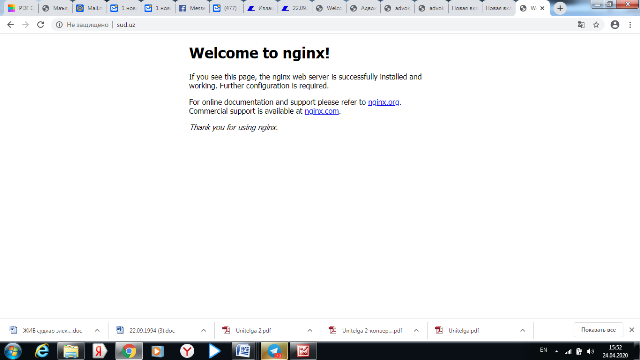Open Telegram from the taskbar
The height and width of the screenshot is (360, 640).
(x=274, y=351)
